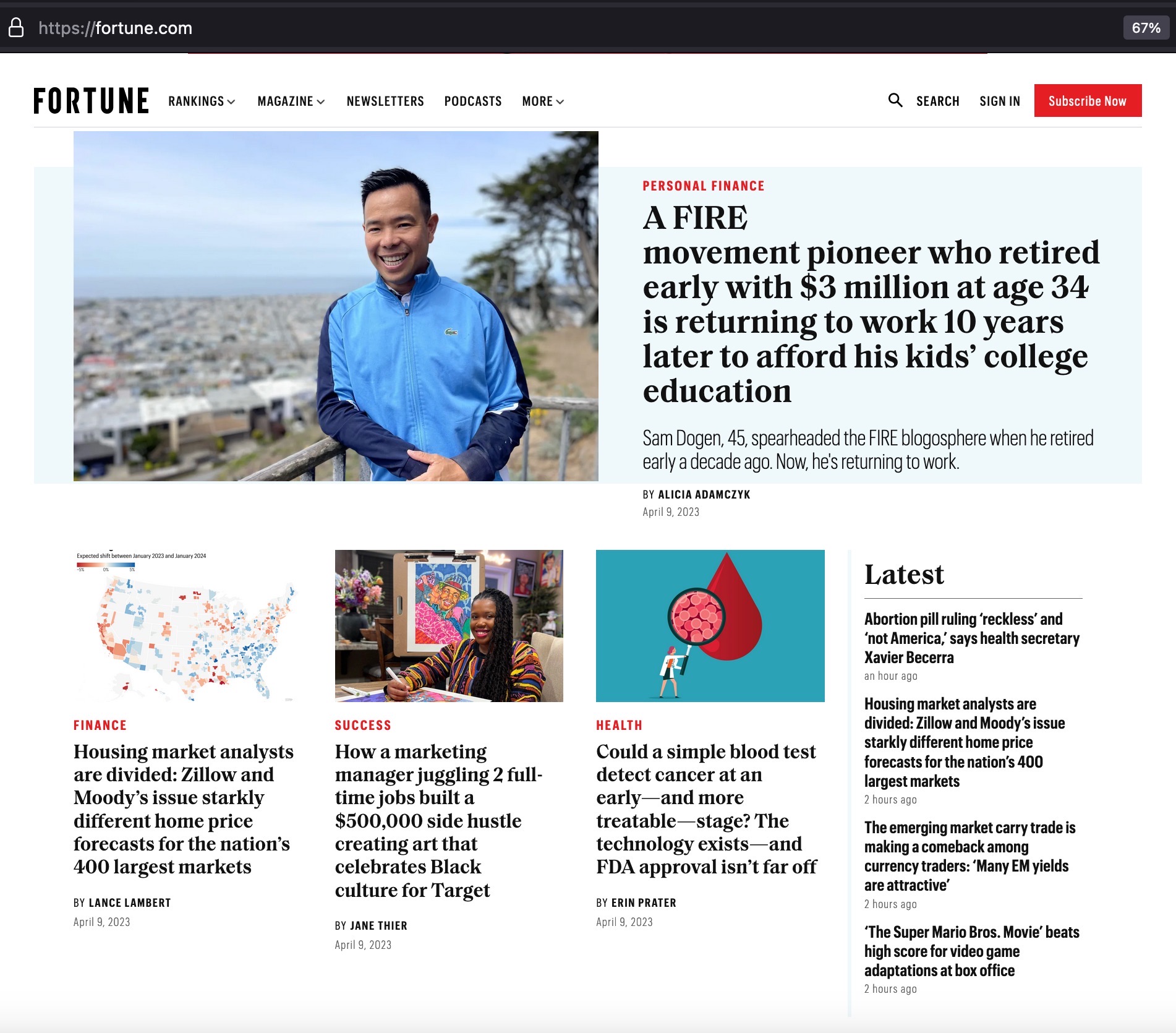The height and width of the screenshot is (1033, 1176).
Task: Open the PERSONAL FINANCE section label
Action: [x=703, y=185]
